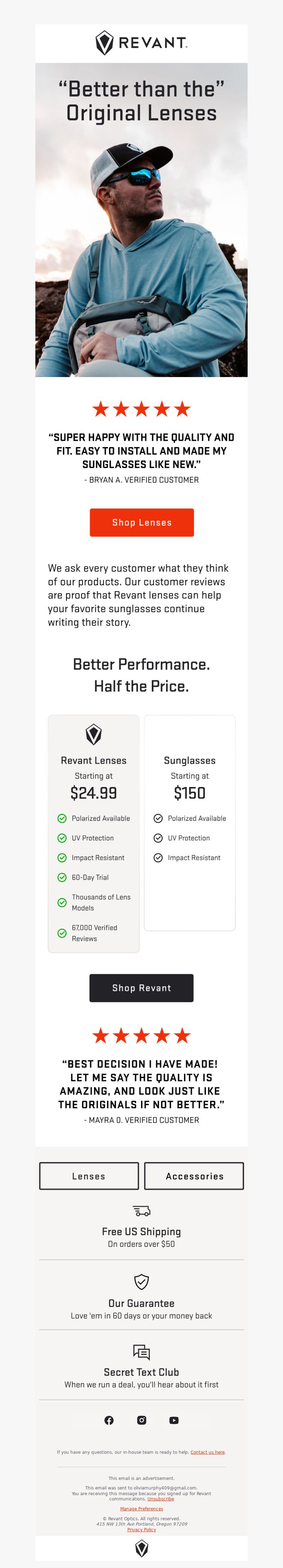Select the Accessories category button

point(194,1176)
